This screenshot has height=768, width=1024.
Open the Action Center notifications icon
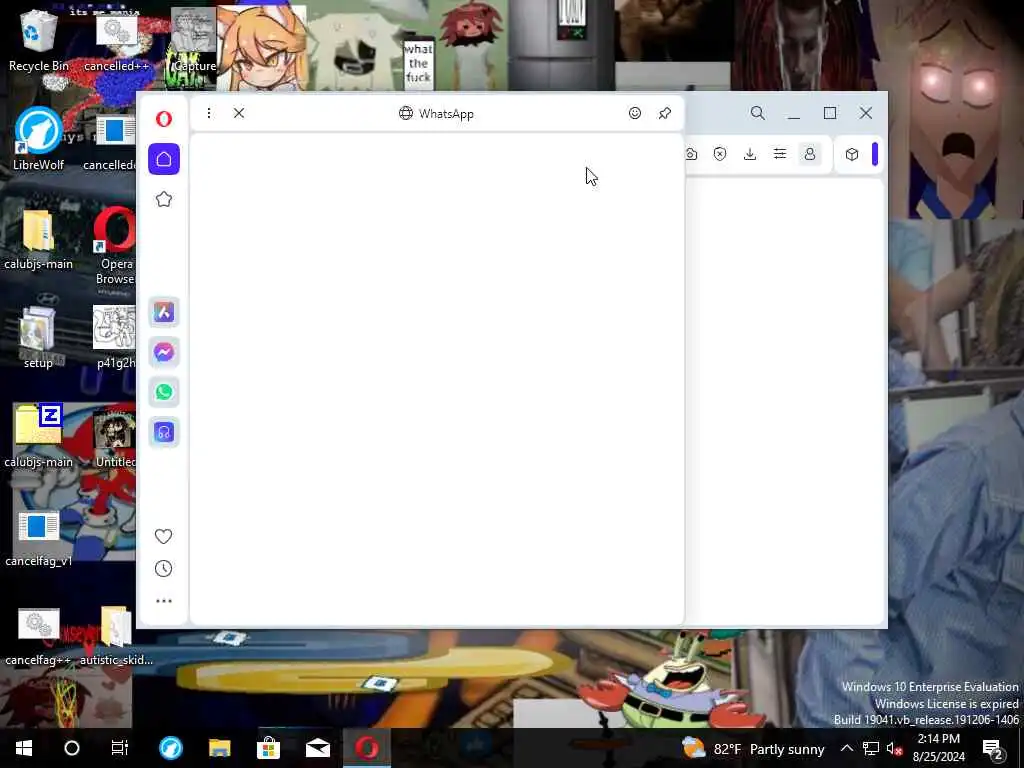pyautogui.click(x=993, y=749)
